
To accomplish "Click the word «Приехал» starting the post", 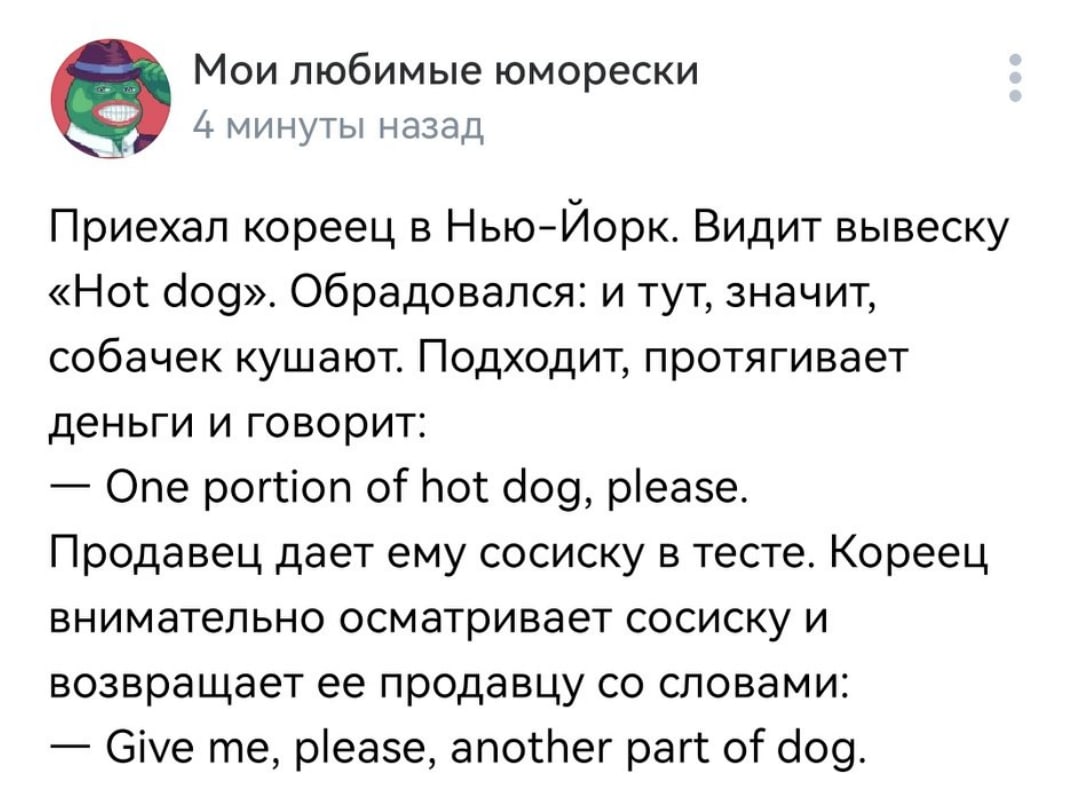I will tap(143, 229).
